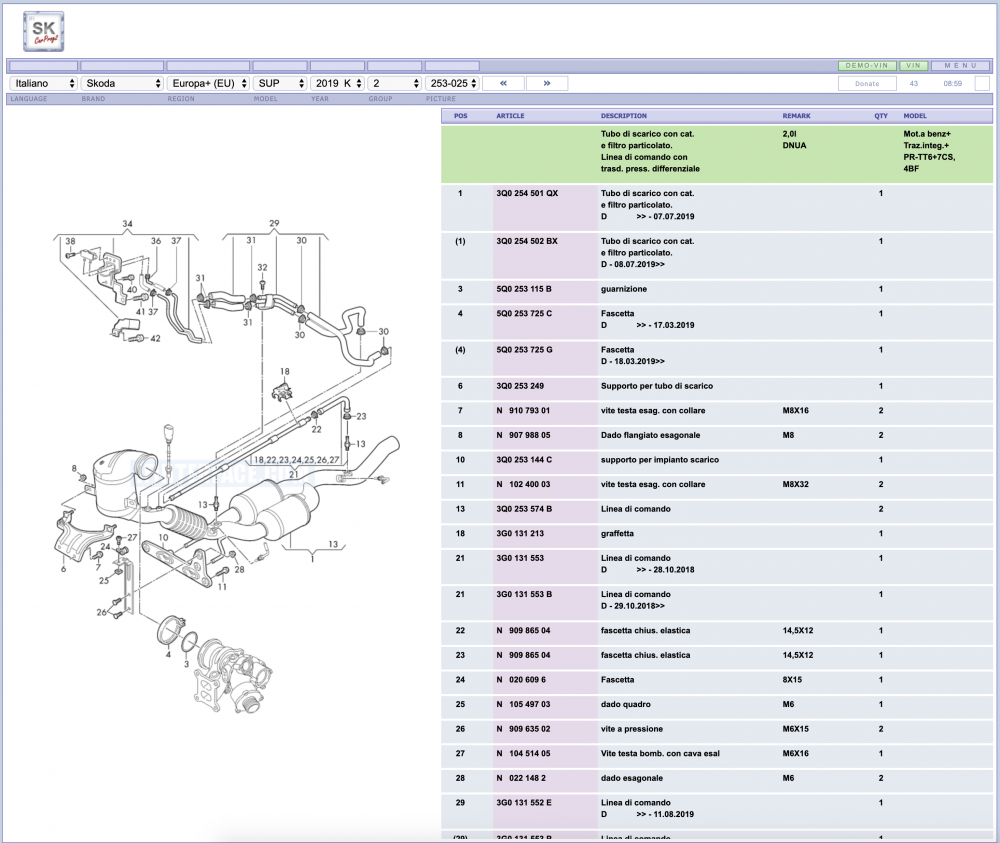Click the DEMO-VIN button
The height and width of the screenshot is (843, 1000).
click(x=867, y=66)
